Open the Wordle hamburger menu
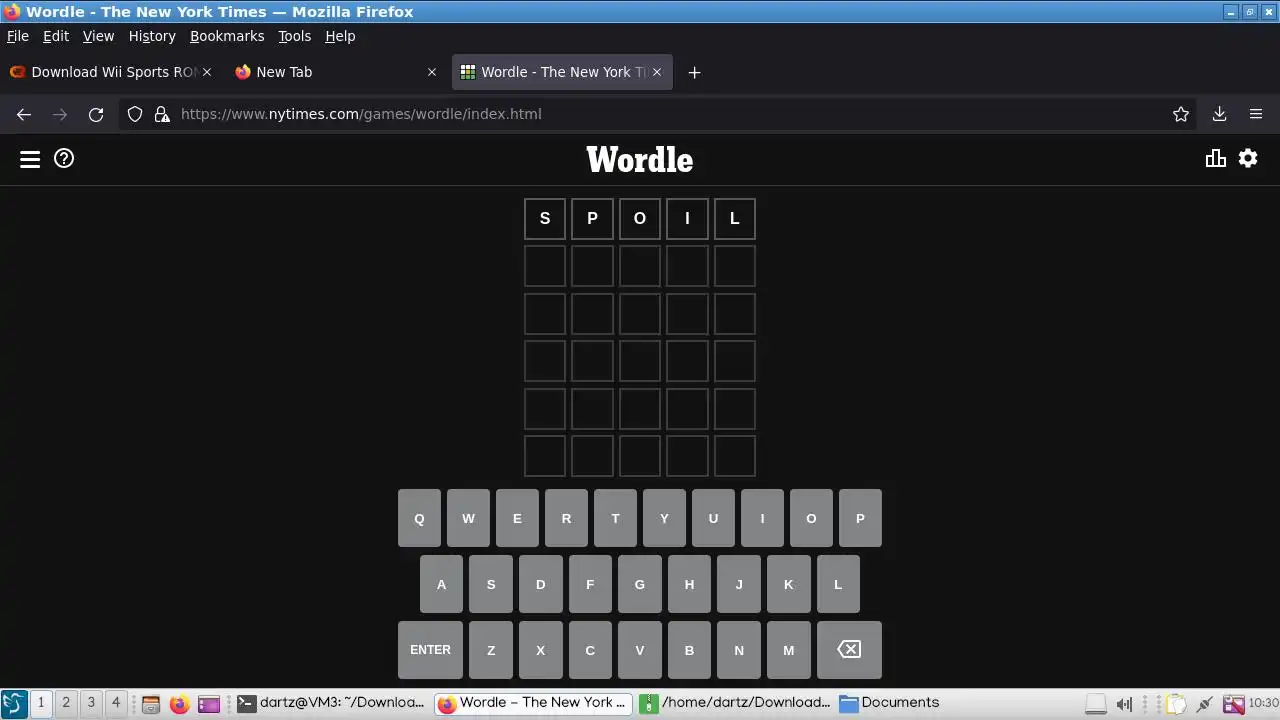The height and width of the screenshot is (720, 1280). coord(30,159)
